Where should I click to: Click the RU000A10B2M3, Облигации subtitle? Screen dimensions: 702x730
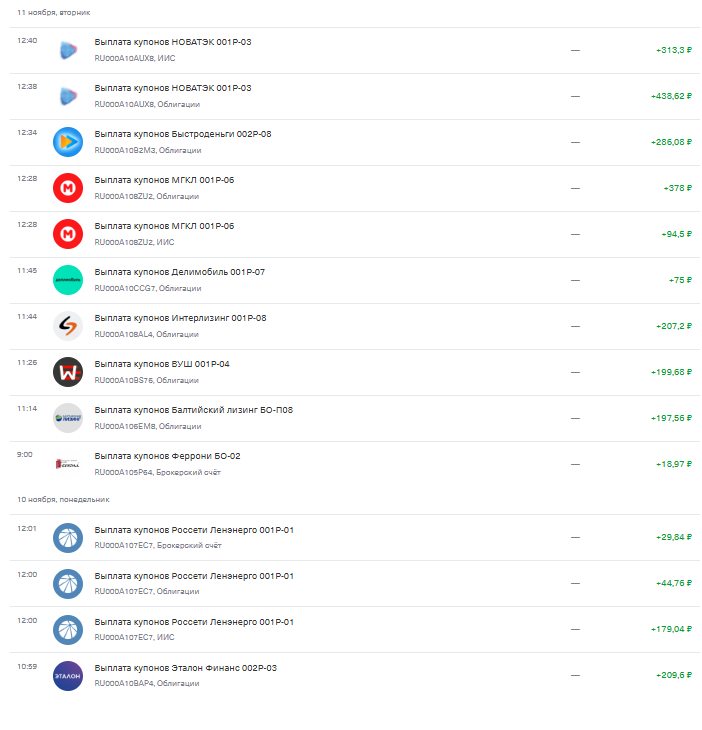coord(148,150)
